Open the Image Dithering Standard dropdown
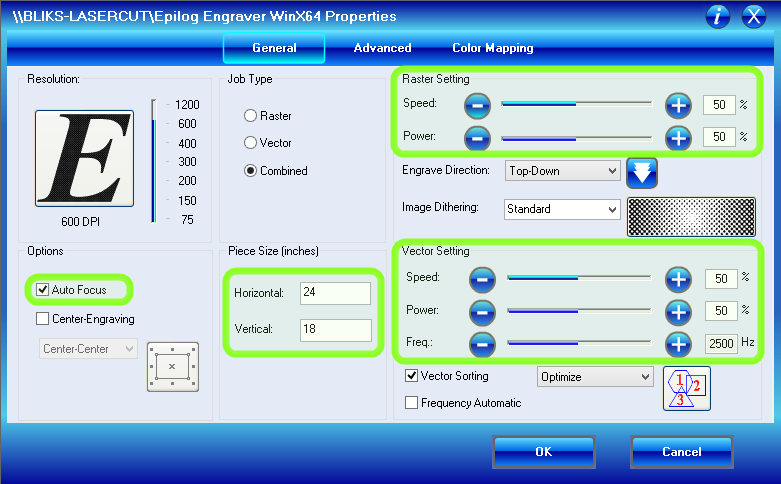This screenshot has height=484, width=781. pos(562,209)
